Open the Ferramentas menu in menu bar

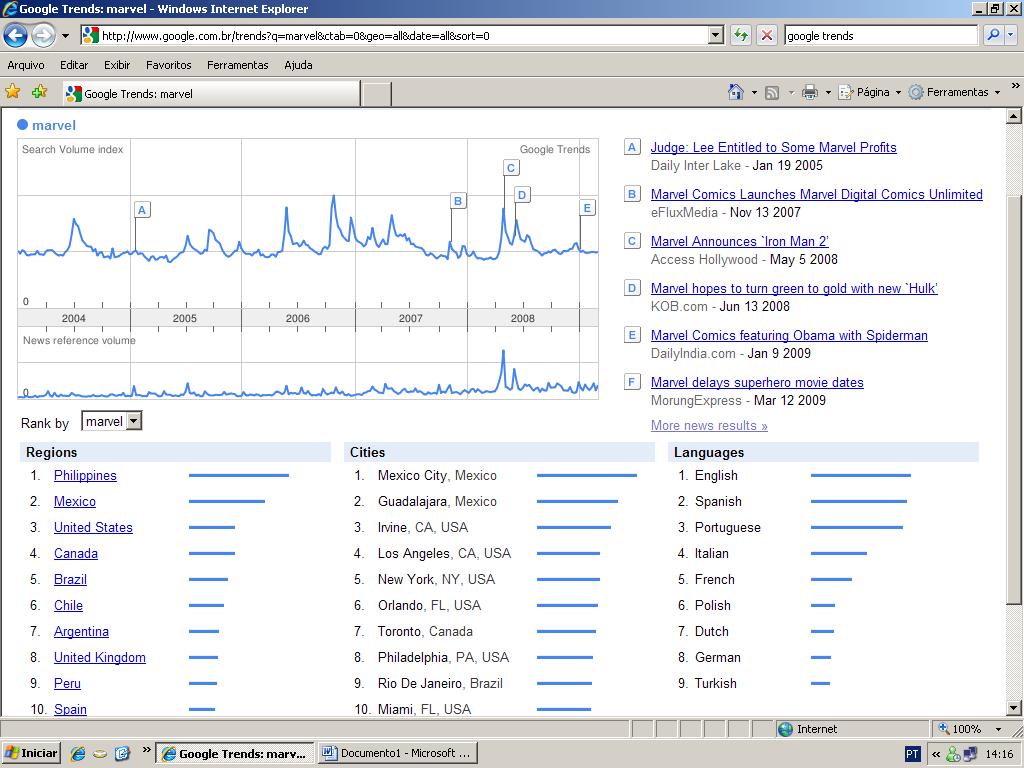click(x=238, y=65)
